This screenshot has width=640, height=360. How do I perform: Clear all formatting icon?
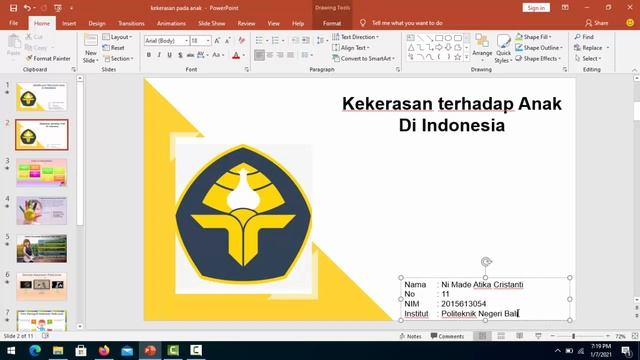click(241, 40)
